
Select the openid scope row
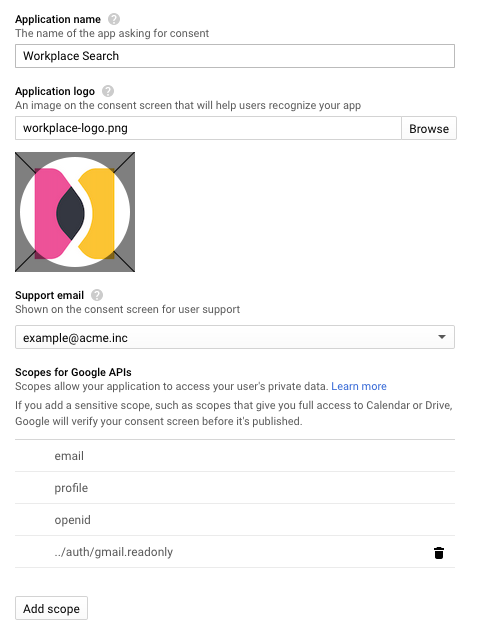point(235,520)
